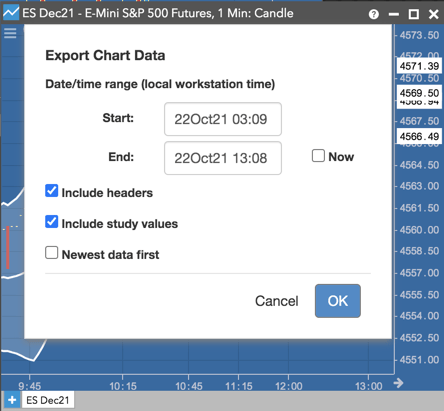Click the End date/time field
The height and width of the screenshot is (411, 444).
coord(223,158)
